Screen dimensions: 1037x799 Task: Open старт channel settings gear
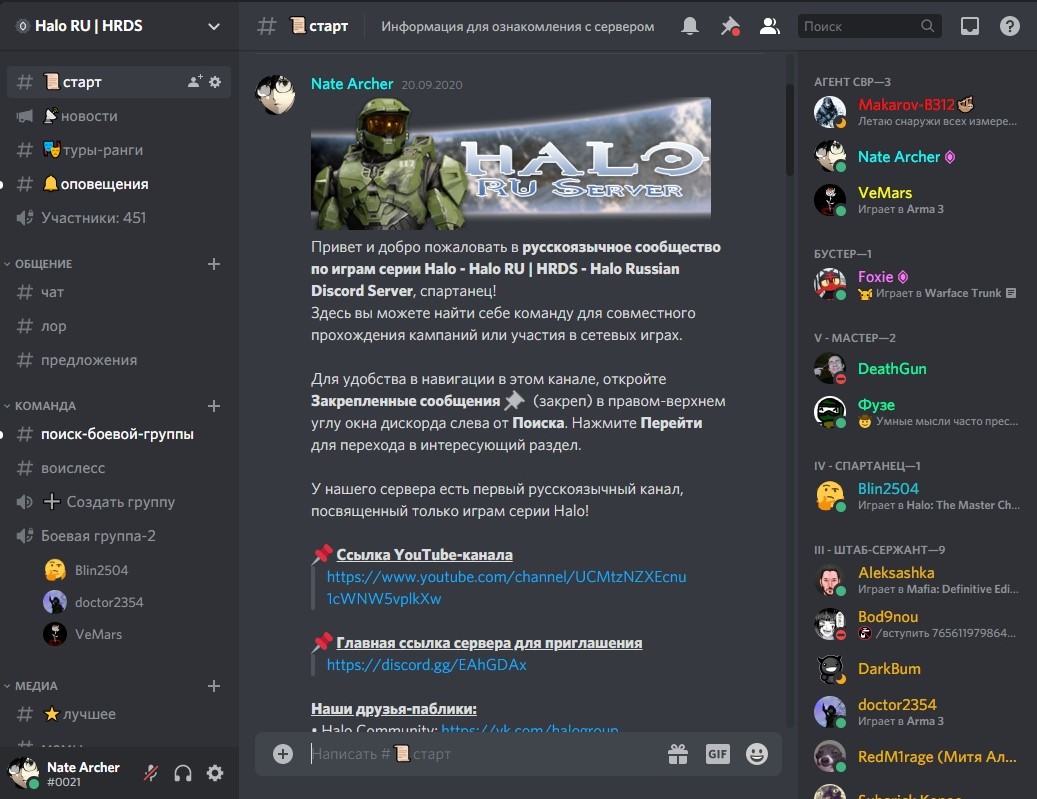[215, 81]
